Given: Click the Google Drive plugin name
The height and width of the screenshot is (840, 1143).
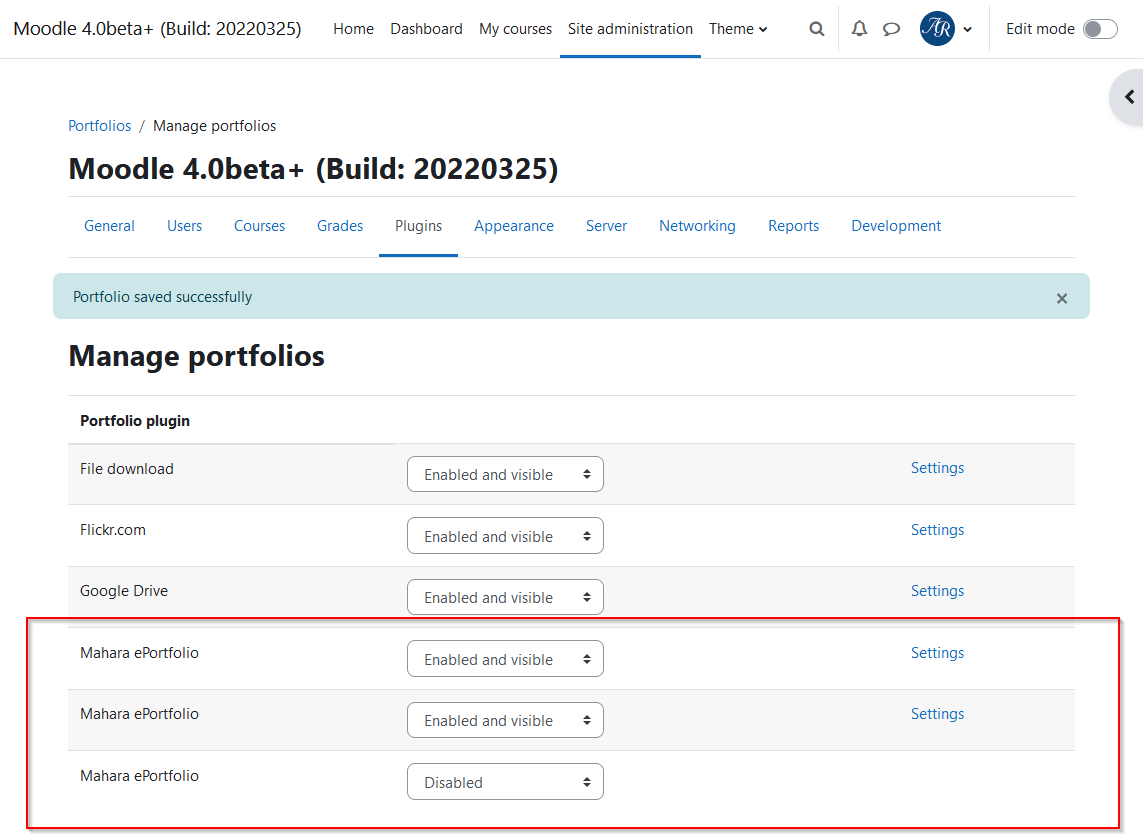Looking at the screenshot, I should click(x=124, y=591).
